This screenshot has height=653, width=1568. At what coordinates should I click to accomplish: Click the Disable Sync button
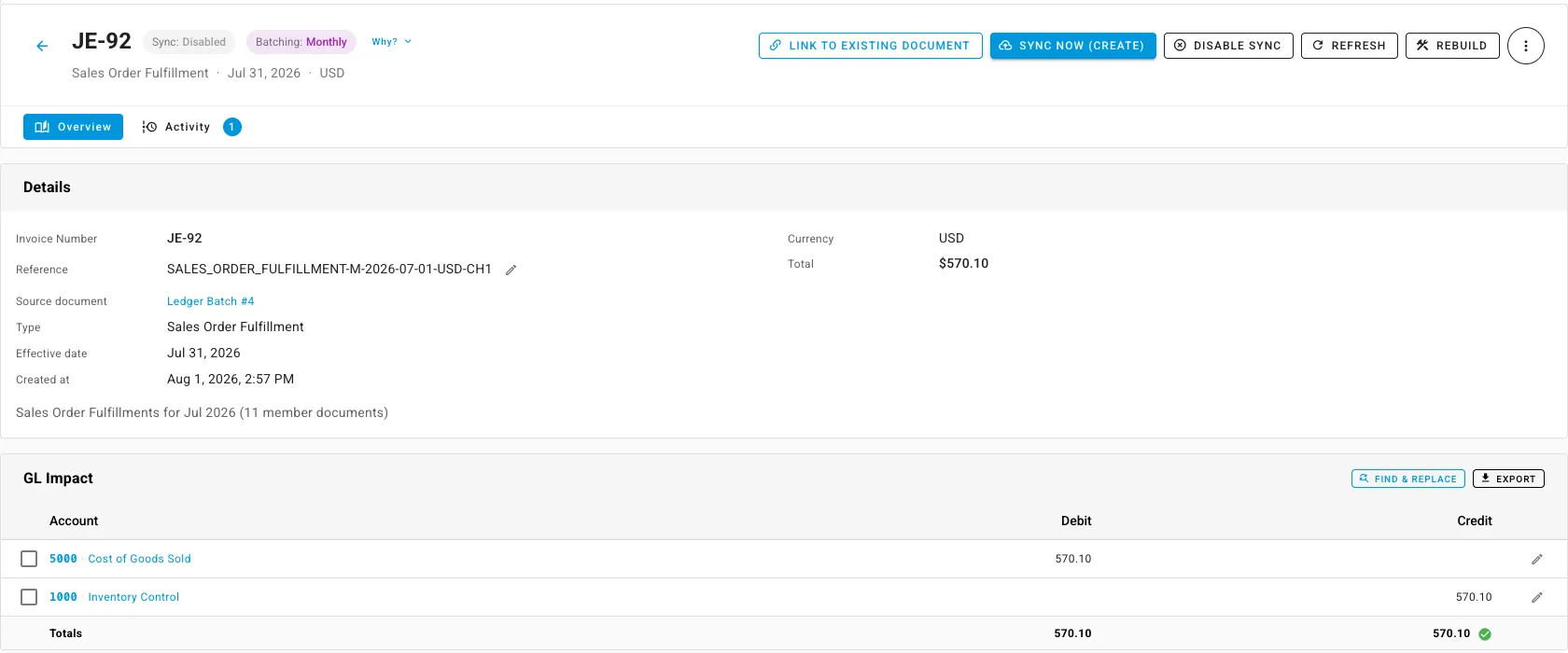click(1228, 46)
